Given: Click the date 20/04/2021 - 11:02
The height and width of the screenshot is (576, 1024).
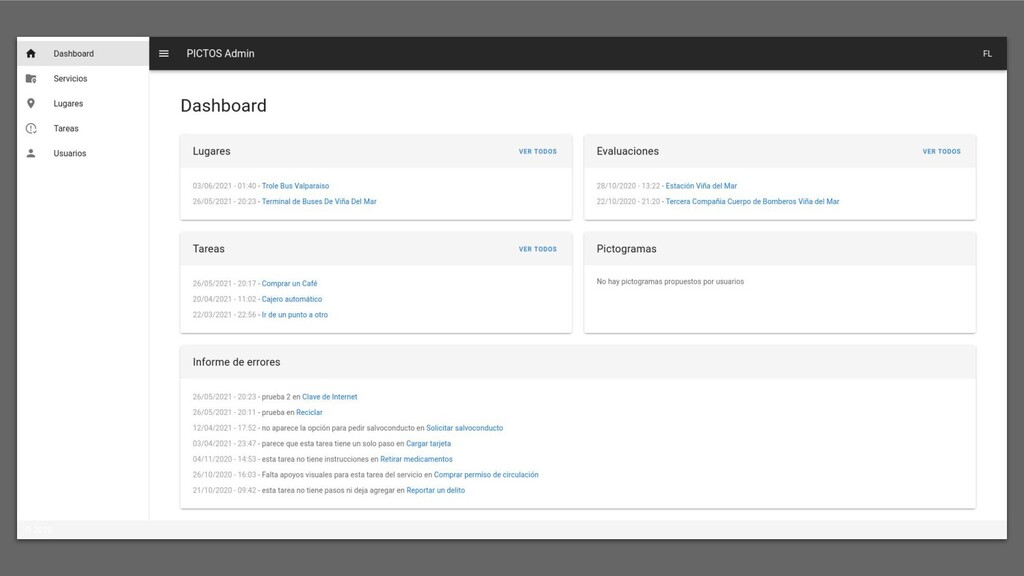Looking at the screenshot, I should click(x=224, y=300).
